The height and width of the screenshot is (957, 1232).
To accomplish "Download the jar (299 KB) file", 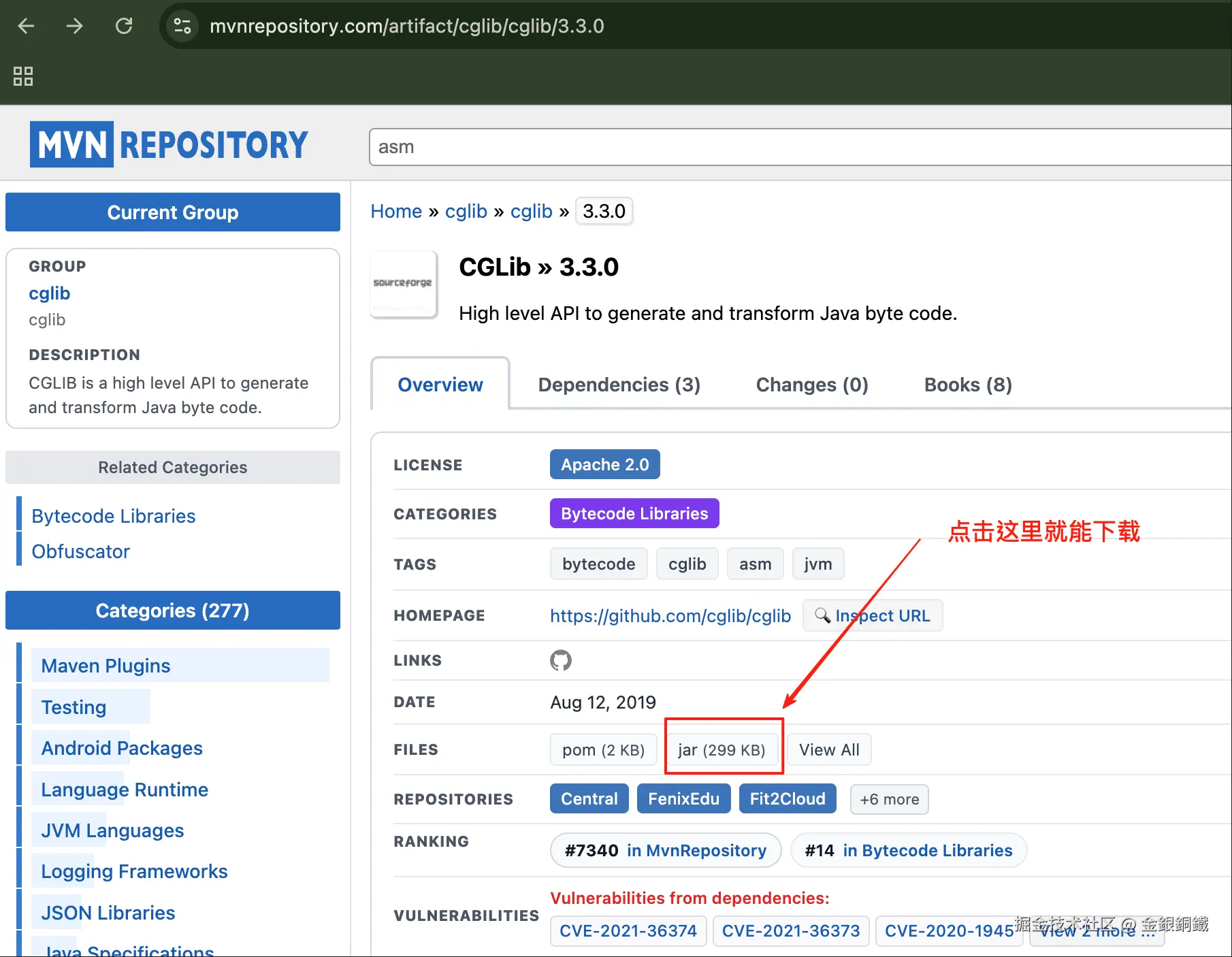I will click(x=722, y=749).
